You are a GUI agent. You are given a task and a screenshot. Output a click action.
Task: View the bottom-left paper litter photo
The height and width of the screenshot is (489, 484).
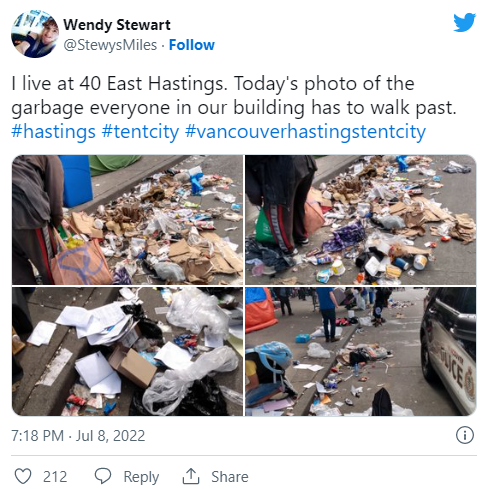[x=127, y=351]
